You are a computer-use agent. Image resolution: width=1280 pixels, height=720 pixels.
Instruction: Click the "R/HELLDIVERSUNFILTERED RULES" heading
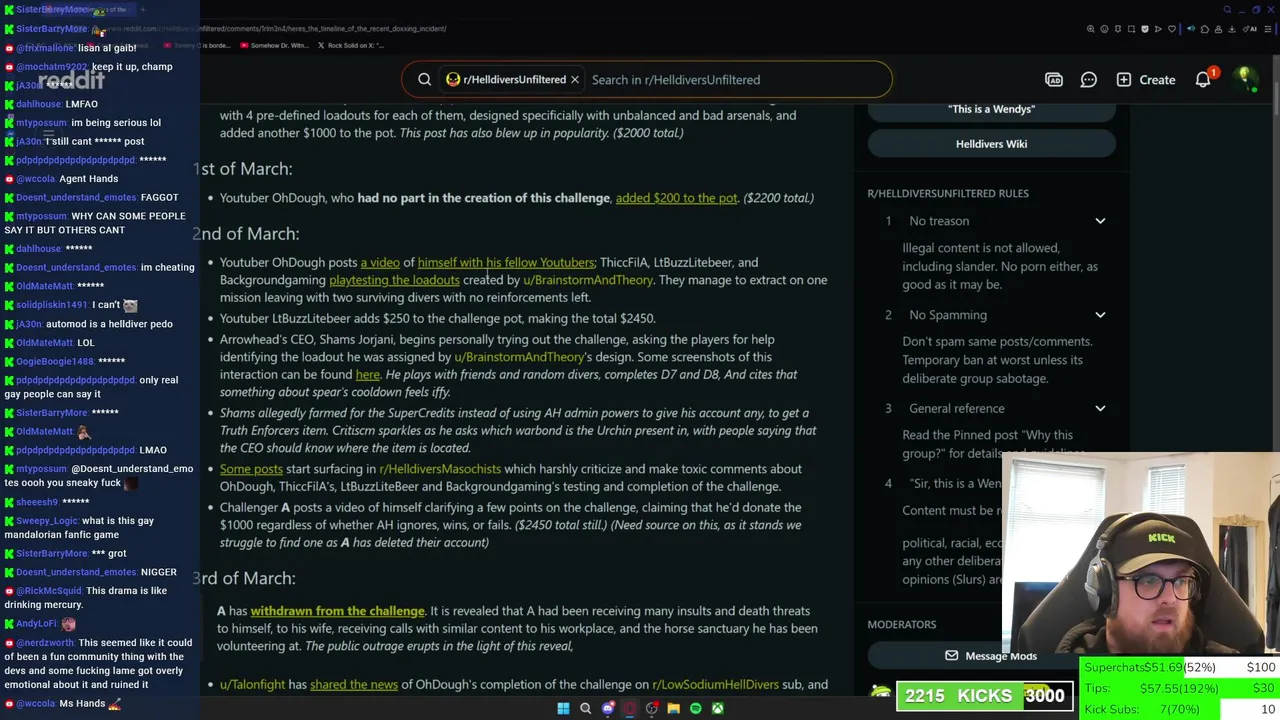pyautogui.click(x=948, y=194)
